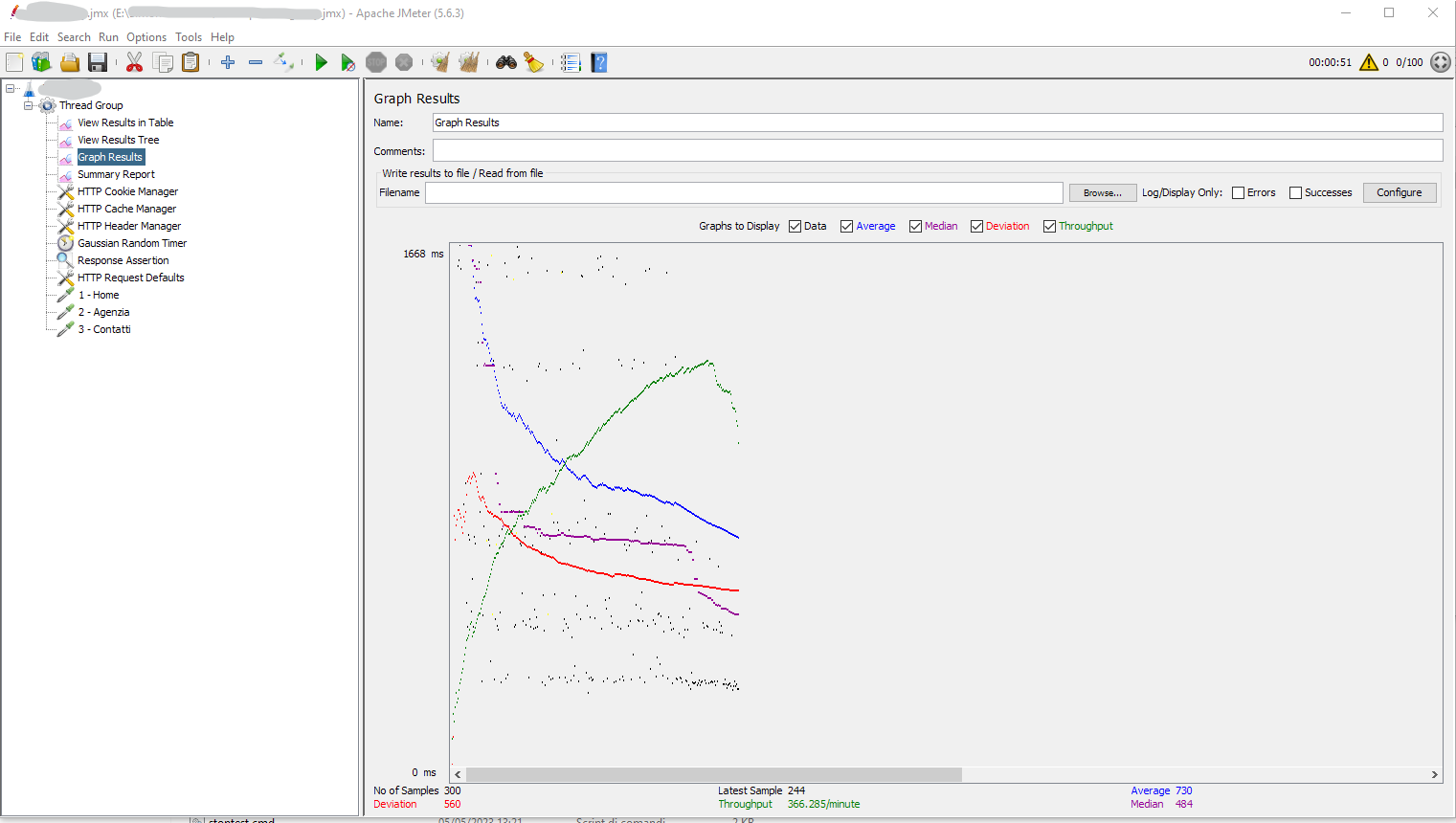Image resolution: width=1456 pixels, height=823 pixels.
Task: Select the 2 - Agenzia sampler
Action: (103, 312)
